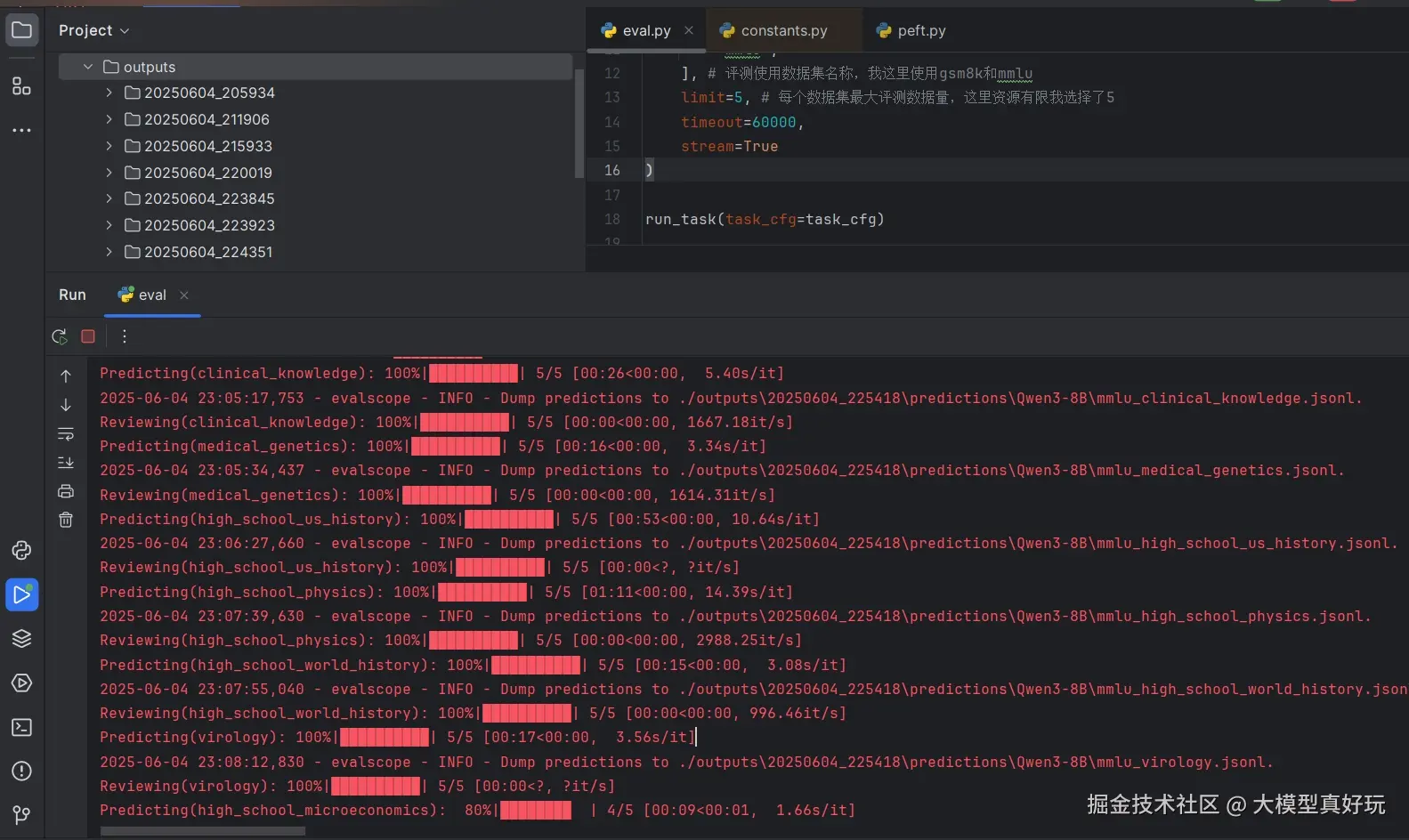Open the Structure tool window icon
This screenshot has height=840, width=1409.
click(x=21, y=85)
